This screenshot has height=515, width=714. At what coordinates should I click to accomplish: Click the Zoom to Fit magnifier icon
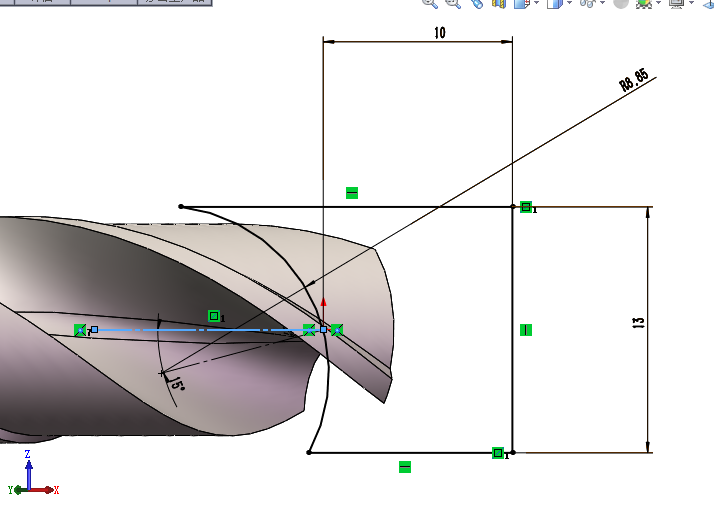point(430,3)
